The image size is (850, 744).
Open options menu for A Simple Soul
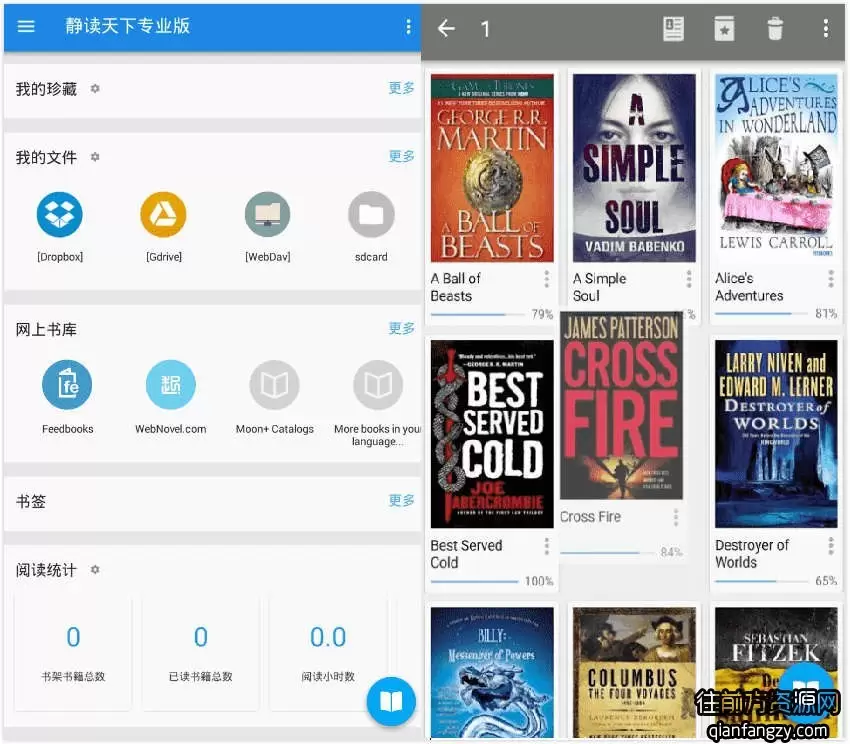coord(688,279)
